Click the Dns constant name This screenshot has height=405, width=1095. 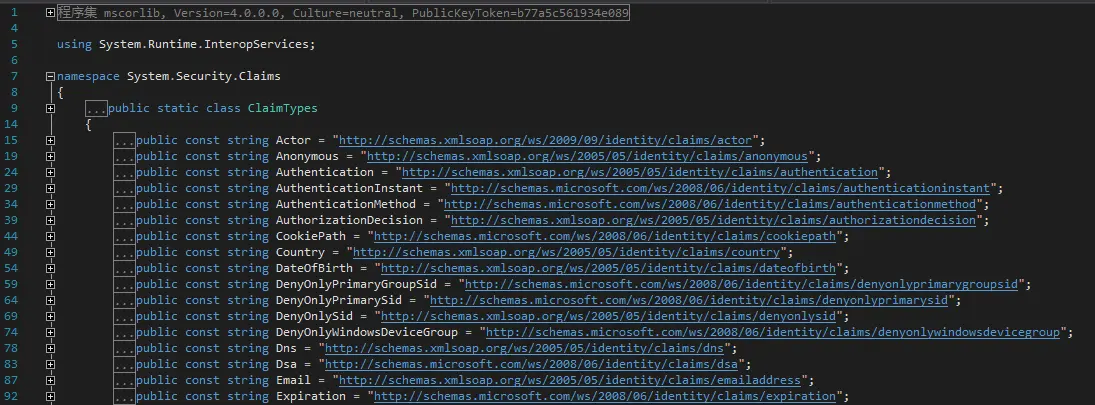(286, 348)
